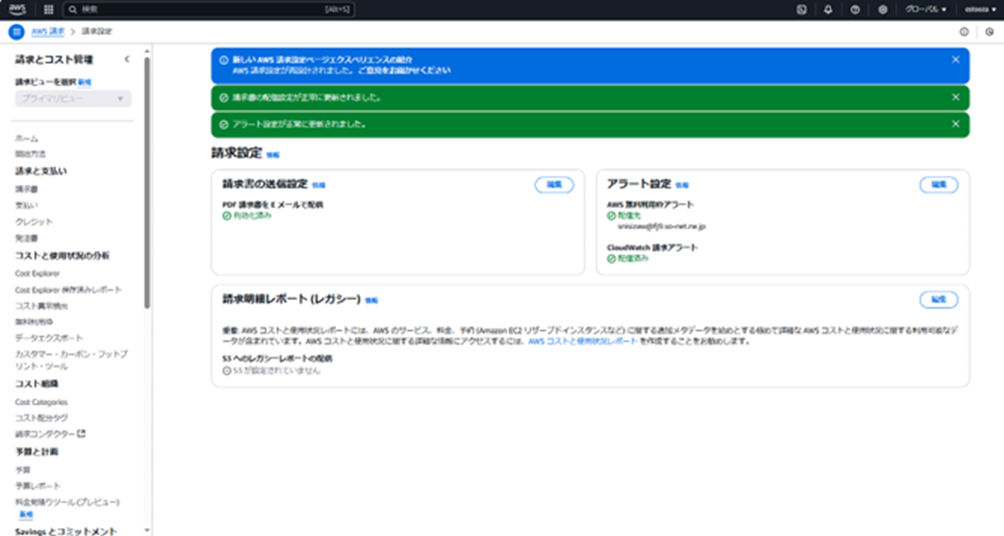1004x536 pixels.
Task: Open CloudShell from the top bar
Action: click(802, 10)
